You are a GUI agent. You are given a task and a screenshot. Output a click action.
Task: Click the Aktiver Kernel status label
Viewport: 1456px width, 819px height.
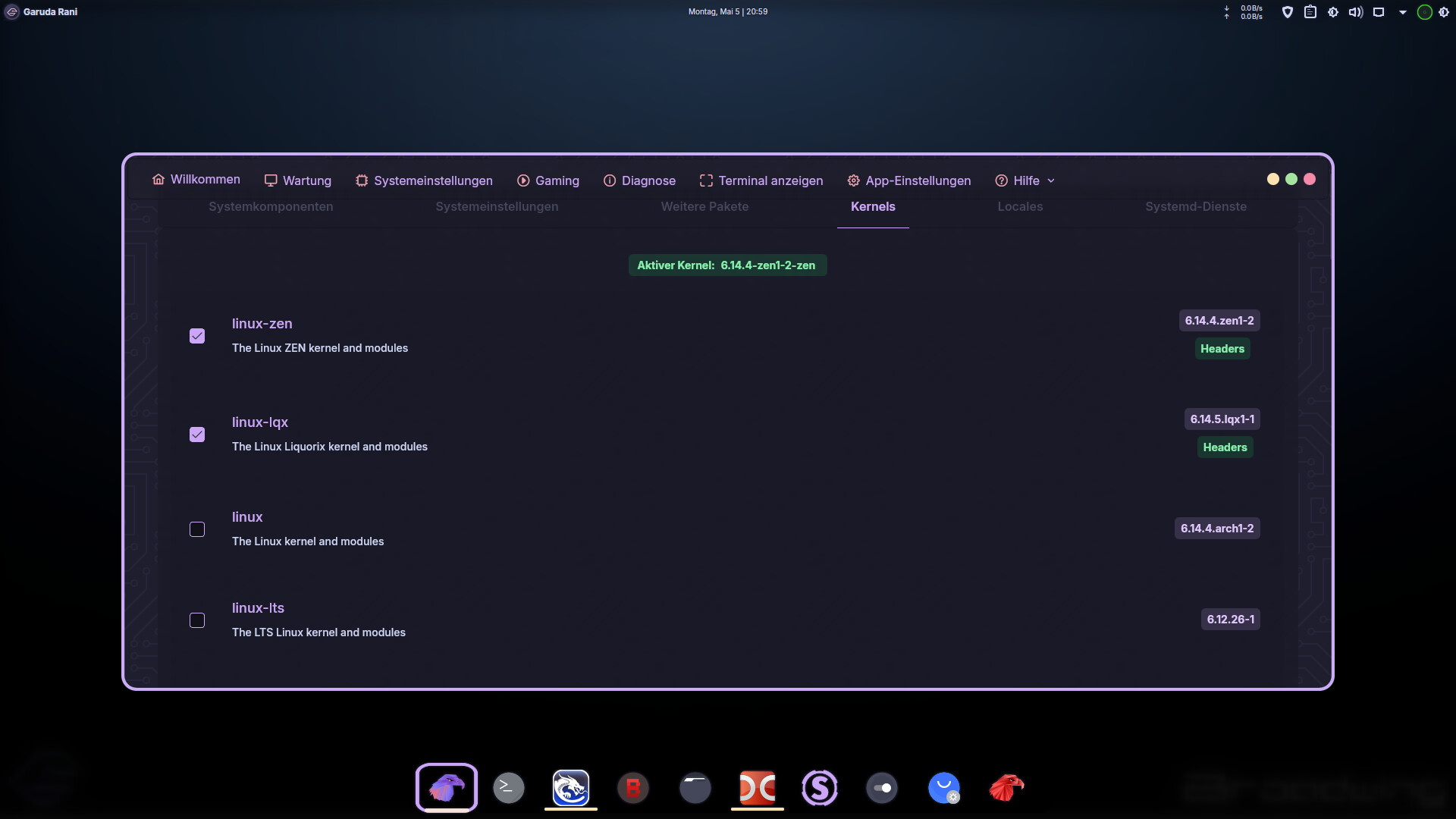727,265
